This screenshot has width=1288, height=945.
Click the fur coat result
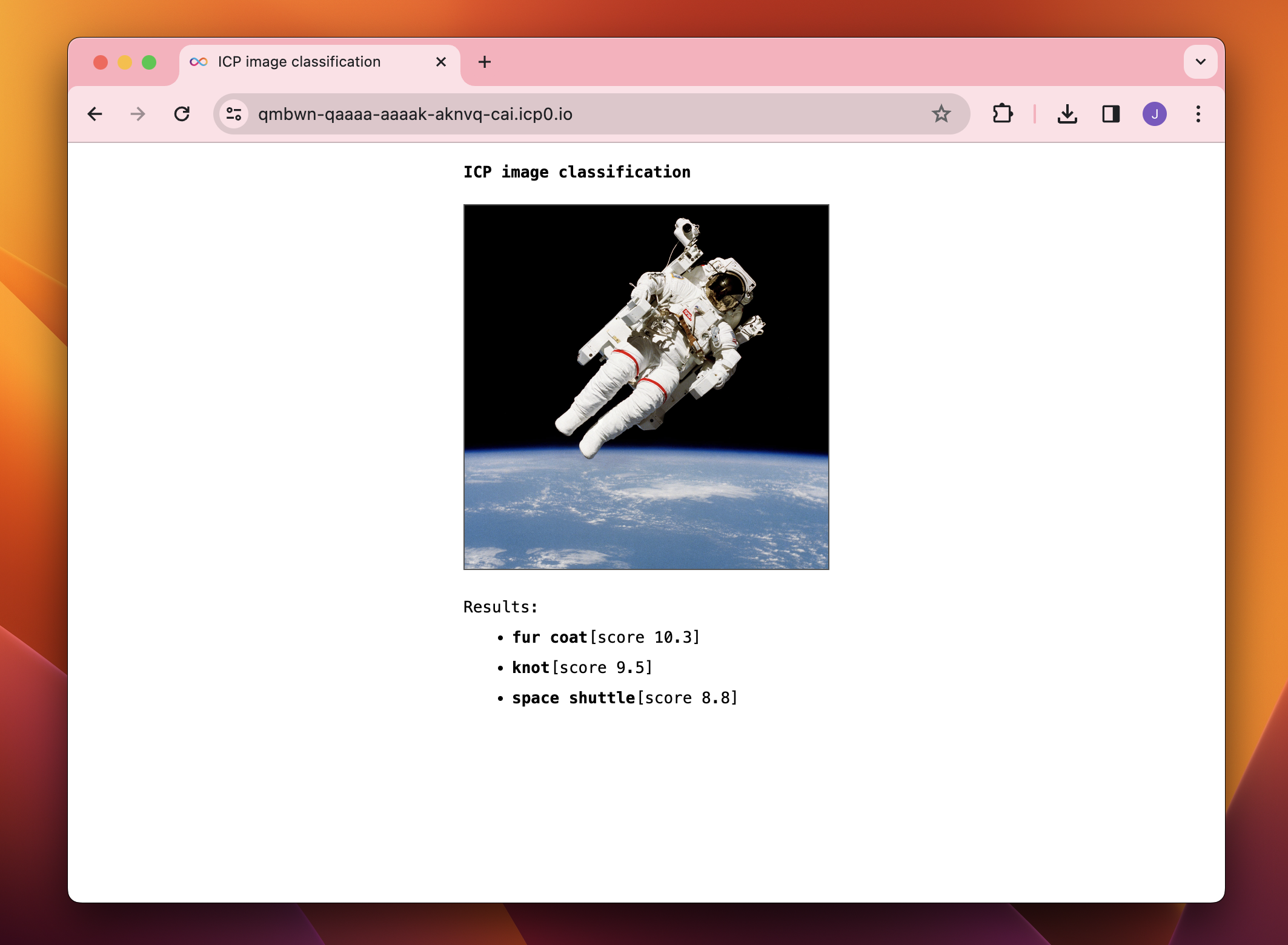[x=550, y=637]
